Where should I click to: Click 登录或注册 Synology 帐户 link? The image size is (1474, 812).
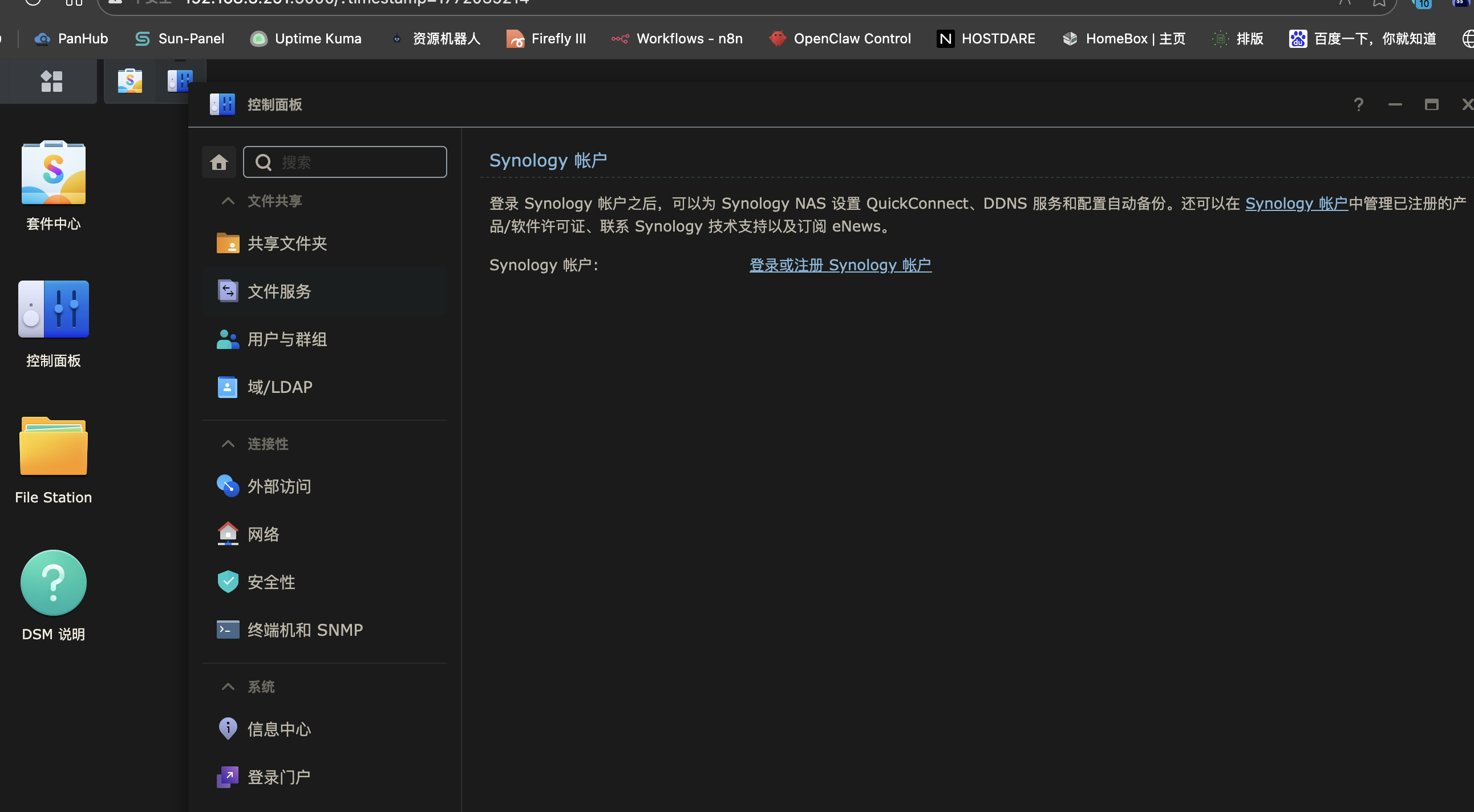coord(840,265)
